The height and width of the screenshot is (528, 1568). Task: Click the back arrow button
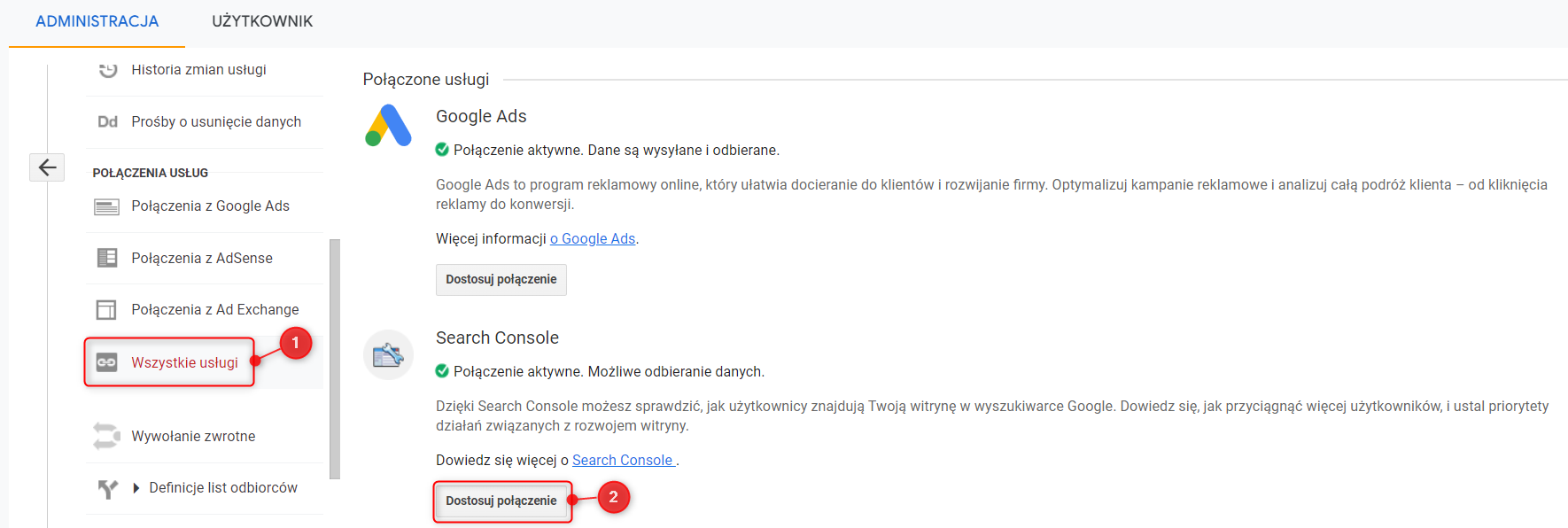(x=47, y=167)
